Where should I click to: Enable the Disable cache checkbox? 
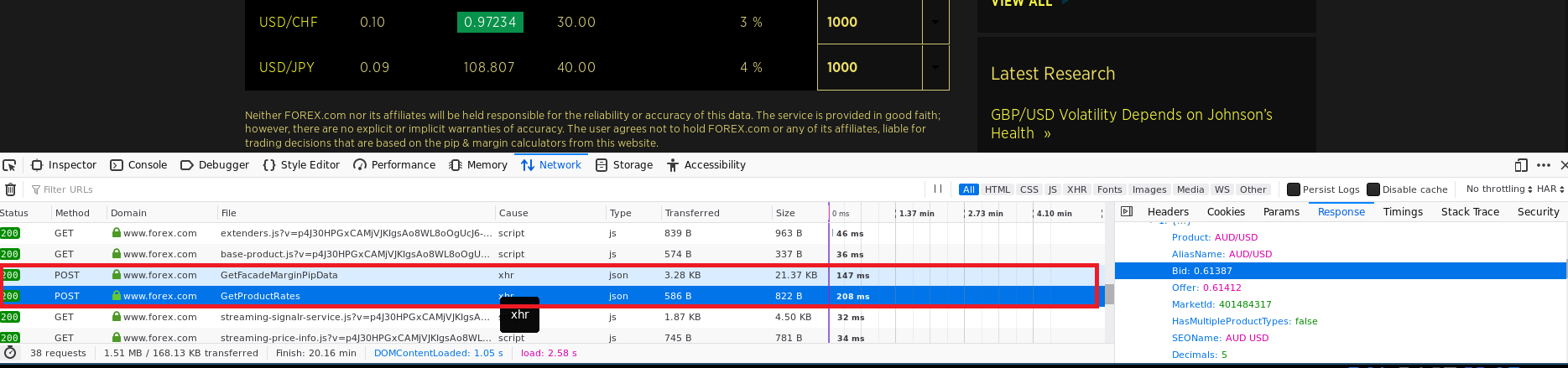click(1373, 189)
